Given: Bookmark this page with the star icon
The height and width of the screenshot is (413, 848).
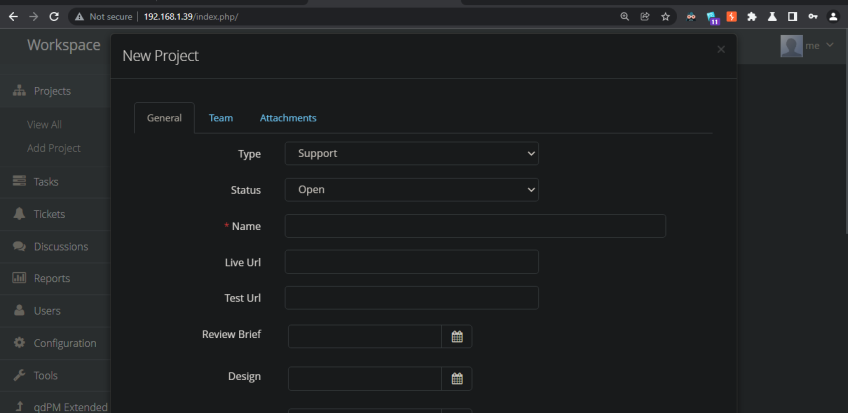Looking at the screenshot, I should click(x=665, y=17).
